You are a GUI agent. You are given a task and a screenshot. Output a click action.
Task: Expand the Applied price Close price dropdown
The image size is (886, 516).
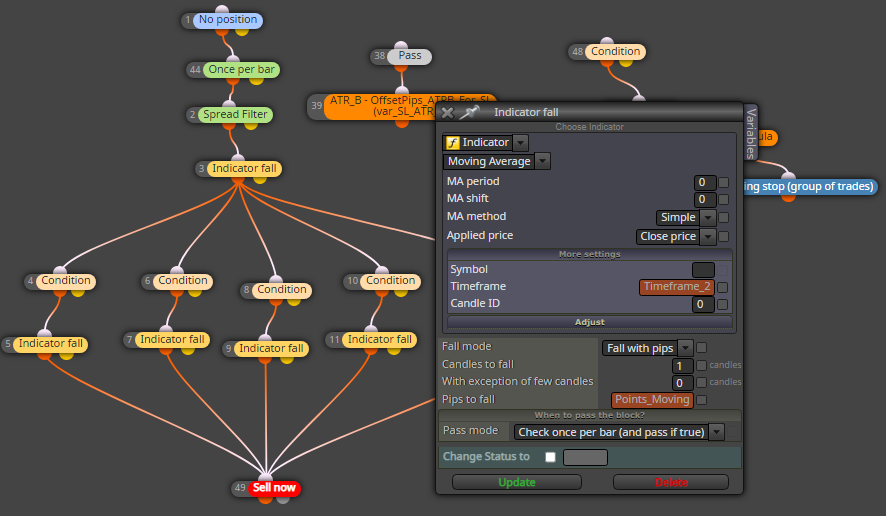point(707,237)
